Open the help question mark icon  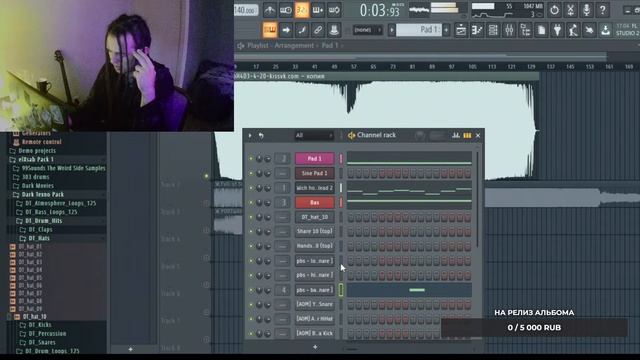pyautogui.click(x=603, y=10)
